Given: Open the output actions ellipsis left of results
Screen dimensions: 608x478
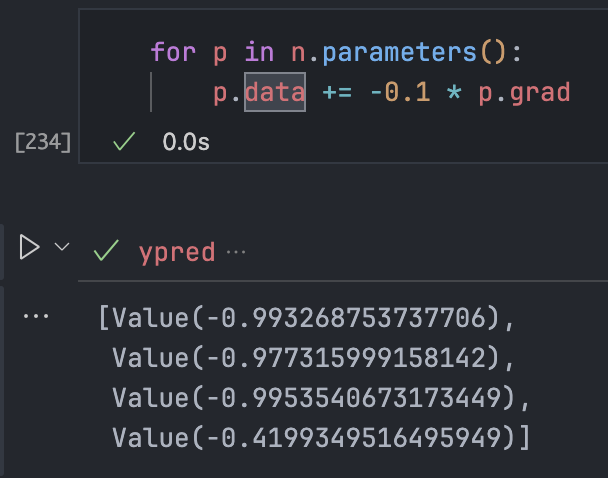Looking at the screenshot, I should (x=36, y=316).
